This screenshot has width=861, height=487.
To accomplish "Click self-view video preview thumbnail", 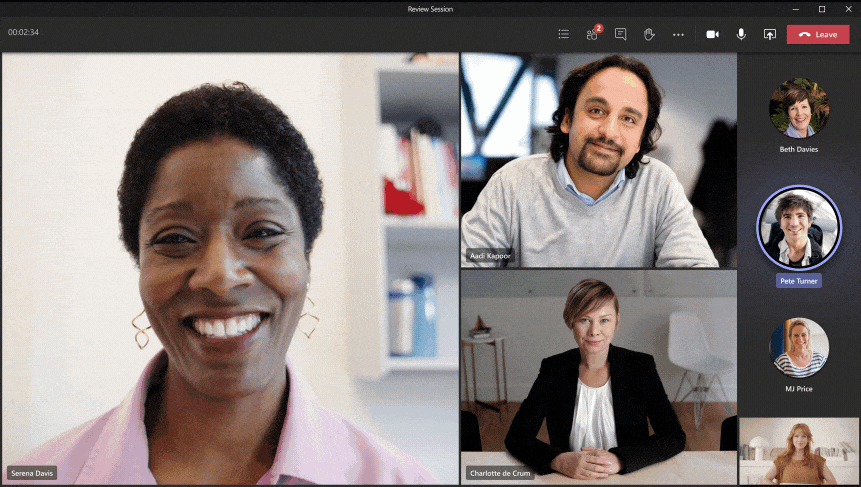I will tap(798, 451).
